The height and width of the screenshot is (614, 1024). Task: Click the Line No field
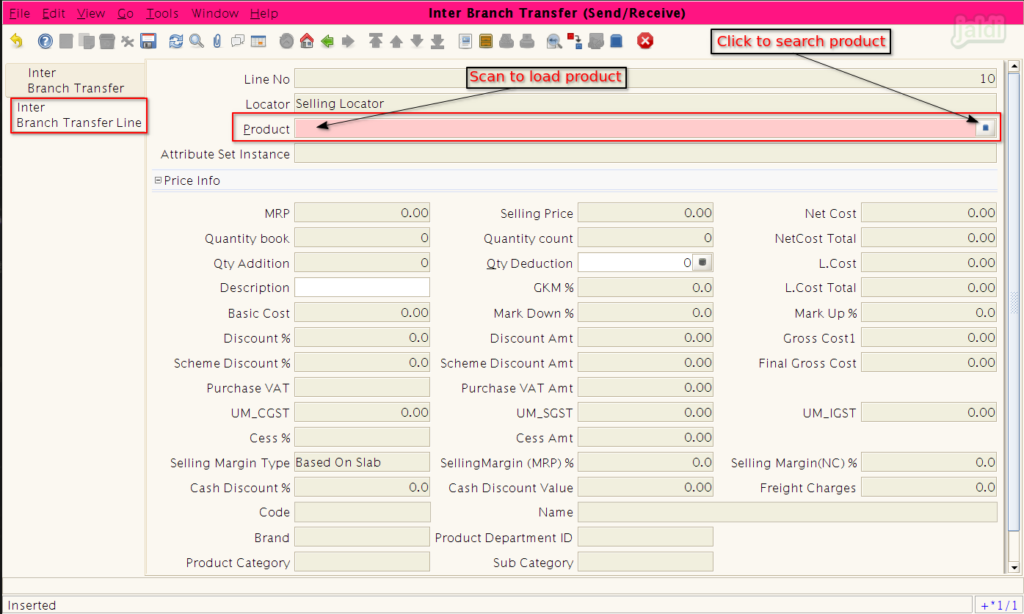tap(645, 78)
